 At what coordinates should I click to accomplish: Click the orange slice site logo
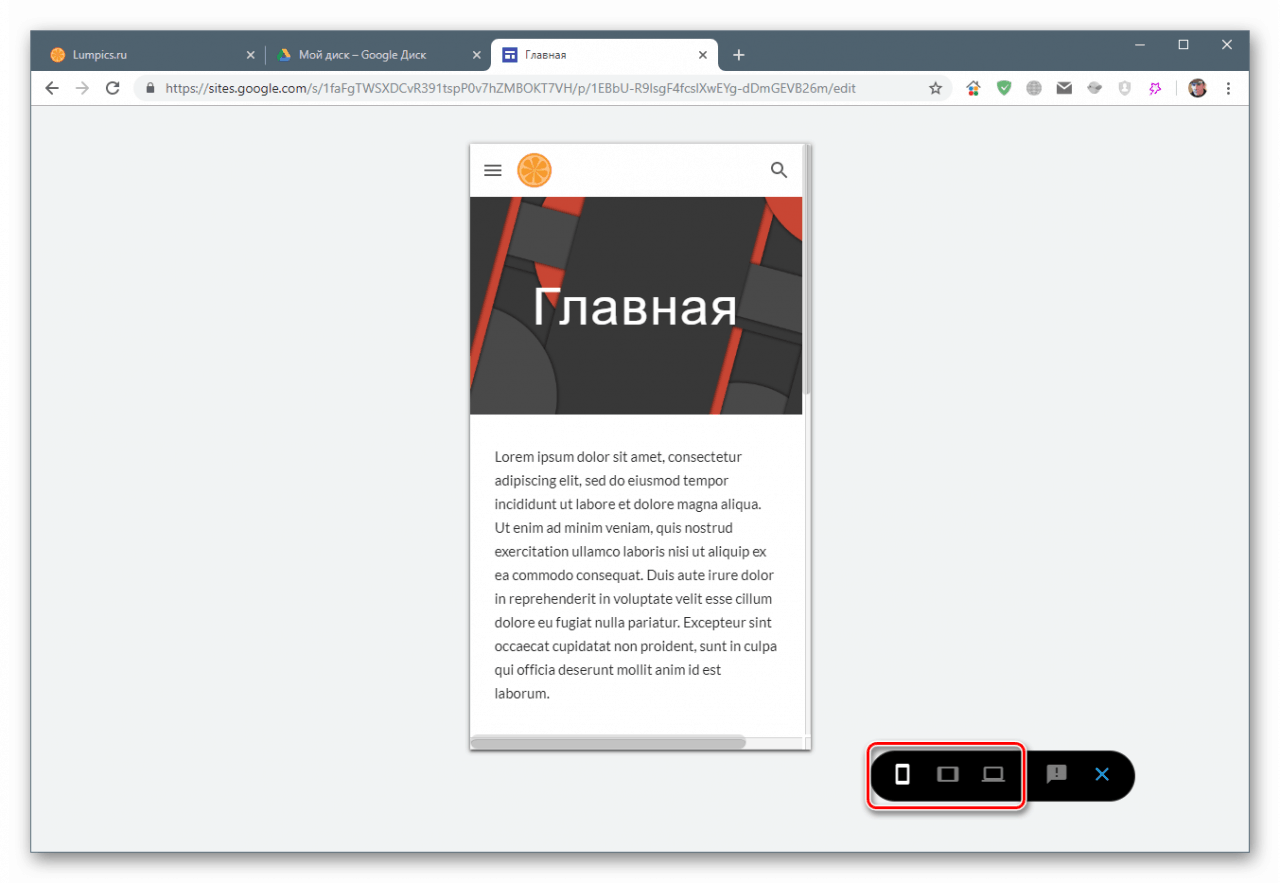pos(534,170)
